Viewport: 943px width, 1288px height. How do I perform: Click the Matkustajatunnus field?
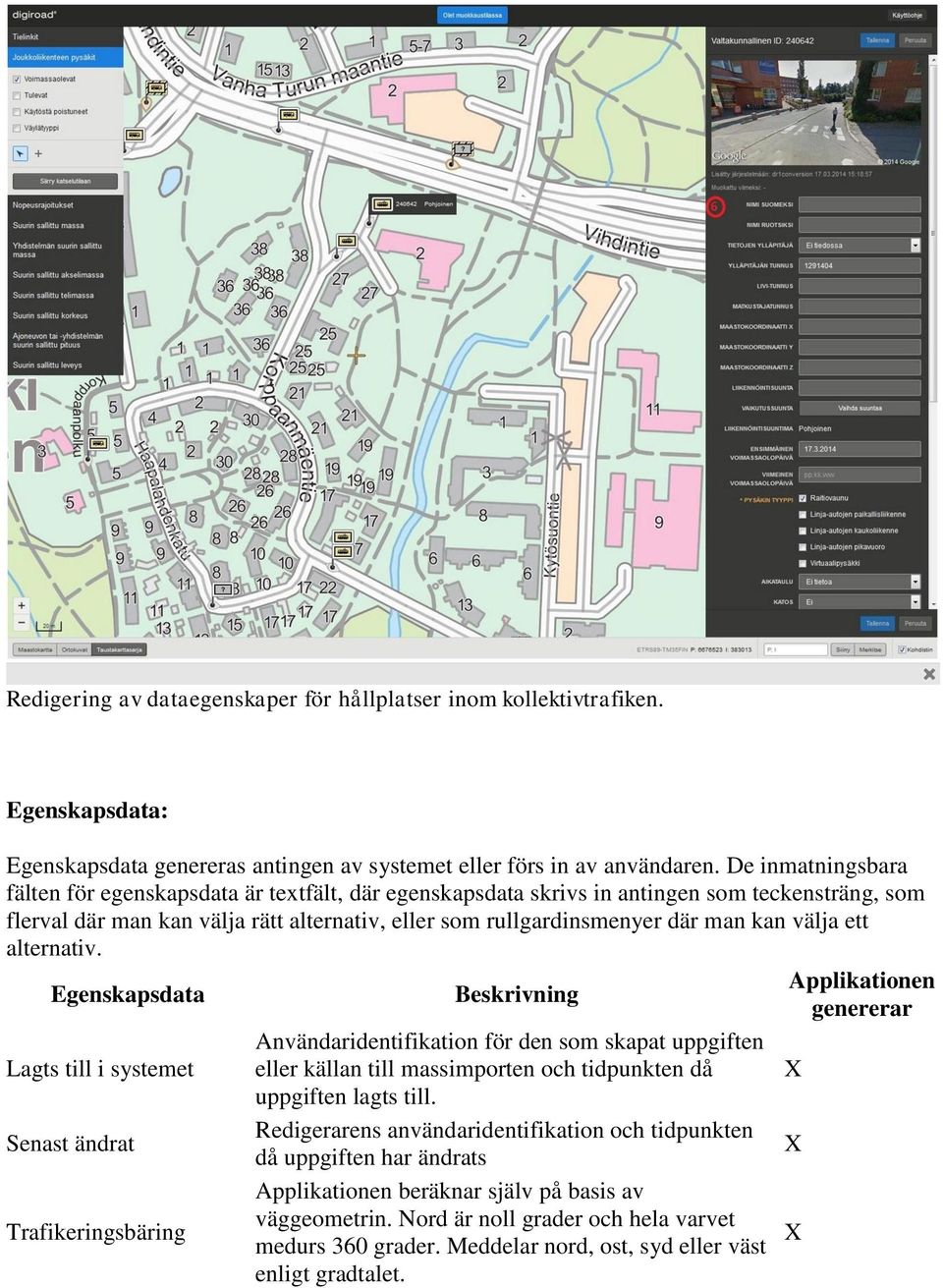(860, 307)
